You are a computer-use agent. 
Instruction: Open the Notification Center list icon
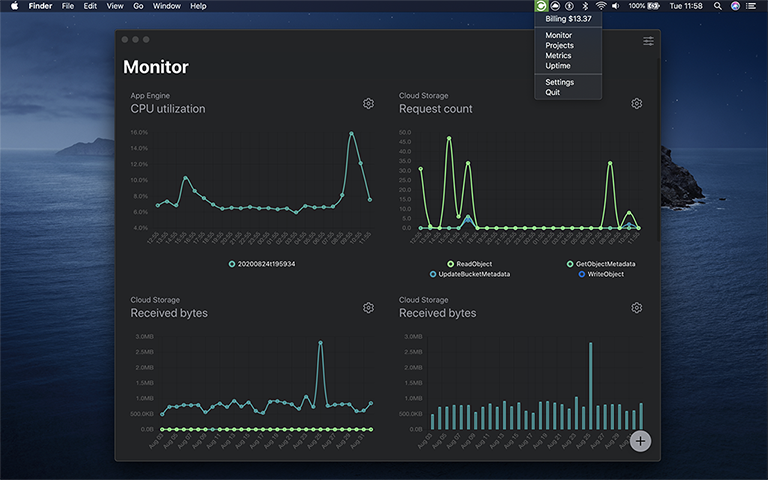pos(751,6)
